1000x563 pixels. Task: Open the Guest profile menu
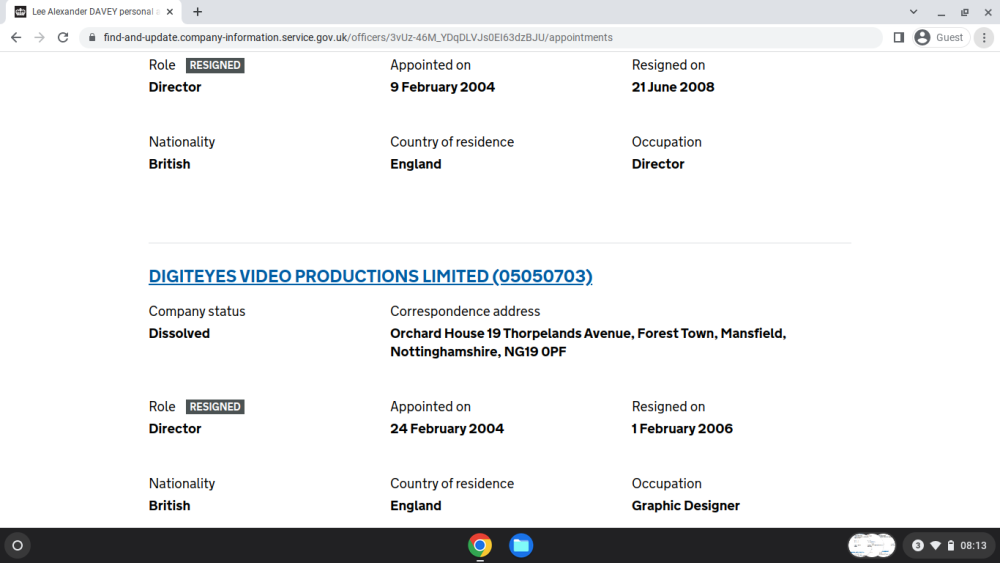point(941,38)
